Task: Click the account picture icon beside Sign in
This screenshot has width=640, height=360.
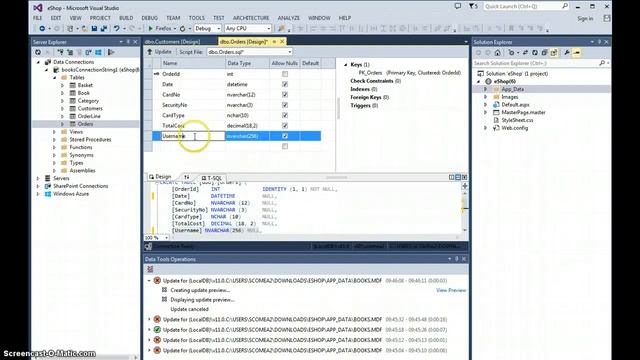Action: coord(607,18)
